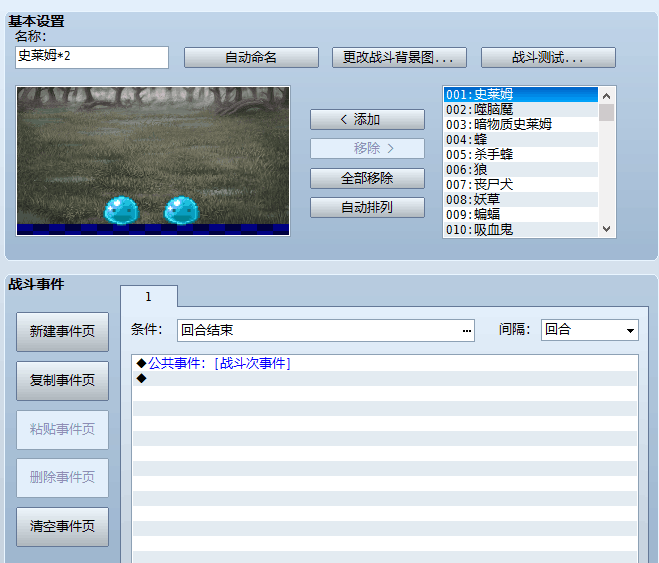659x563 pixels.
Task: Select enemy 008:妖草
Action: click(x=521, y=200)
